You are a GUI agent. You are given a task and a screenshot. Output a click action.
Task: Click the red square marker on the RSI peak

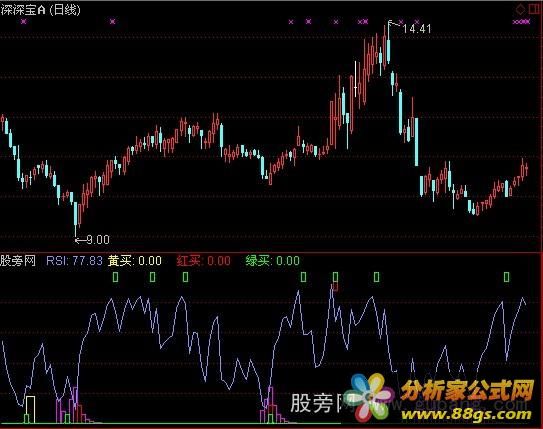click(335, 287)
